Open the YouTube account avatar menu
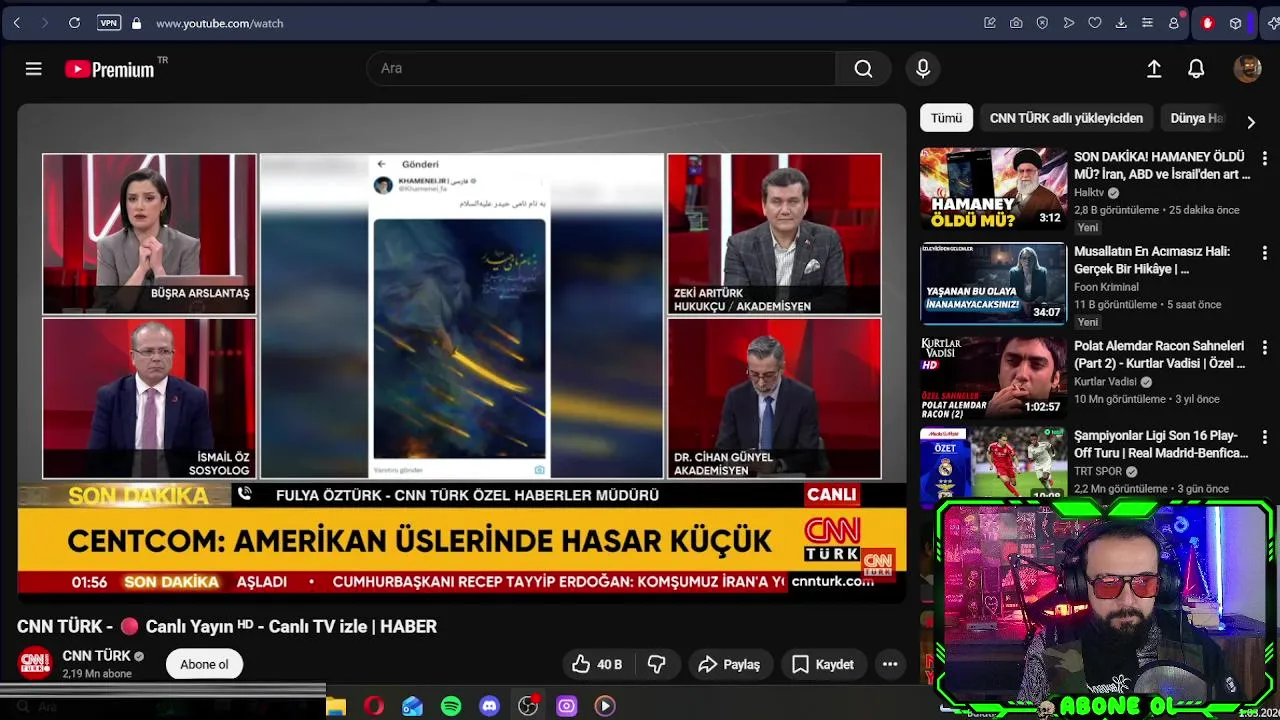This screenshot has height=720, width=1280. click(1247, 69)
